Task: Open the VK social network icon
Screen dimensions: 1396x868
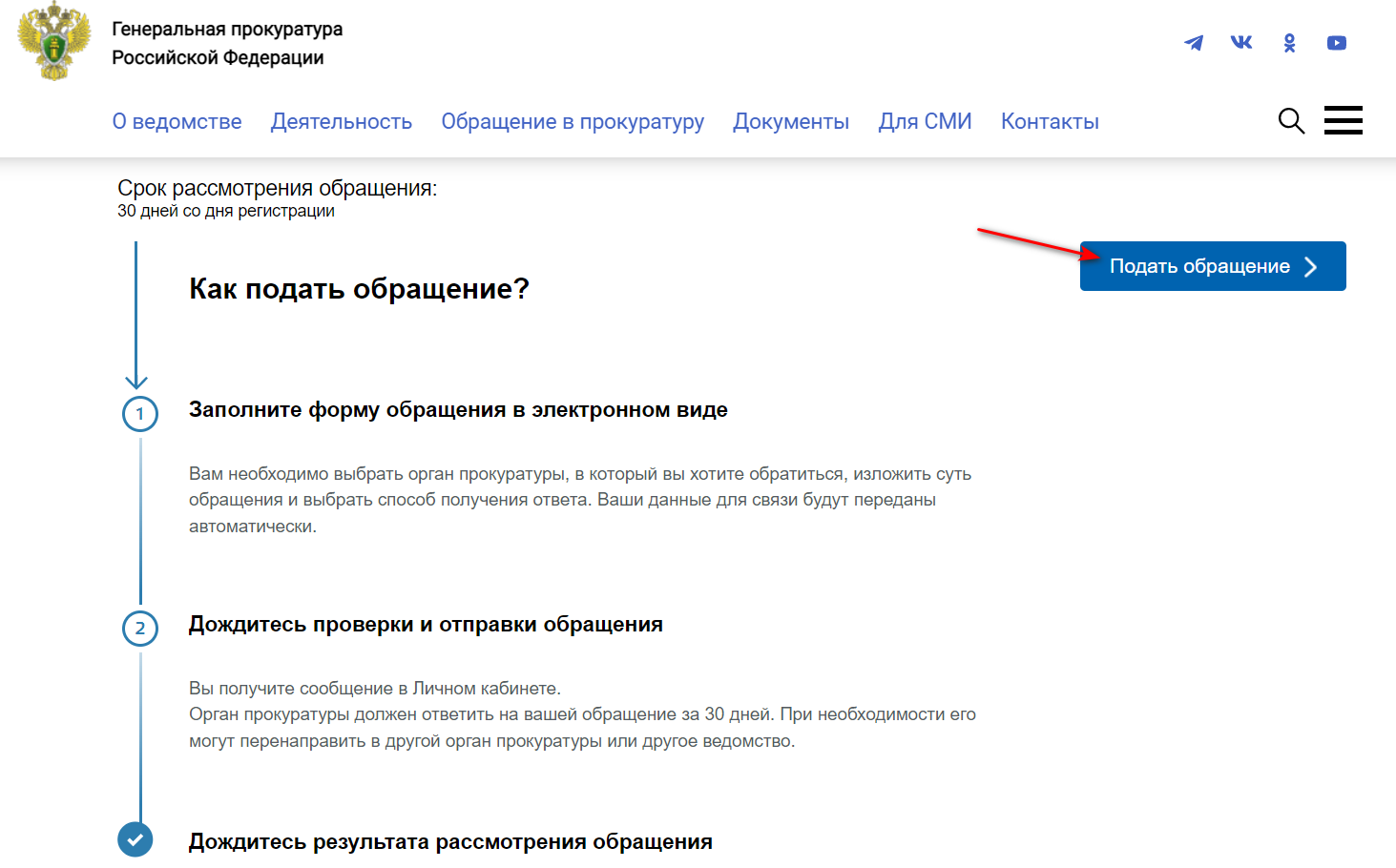Action: click(1241, 42)
